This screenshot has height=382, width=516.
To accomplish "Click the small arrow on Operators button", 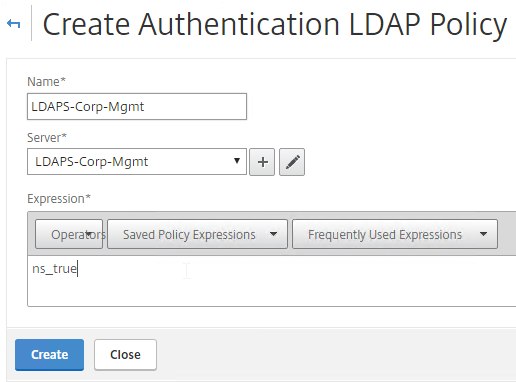I will pos(89,233).
